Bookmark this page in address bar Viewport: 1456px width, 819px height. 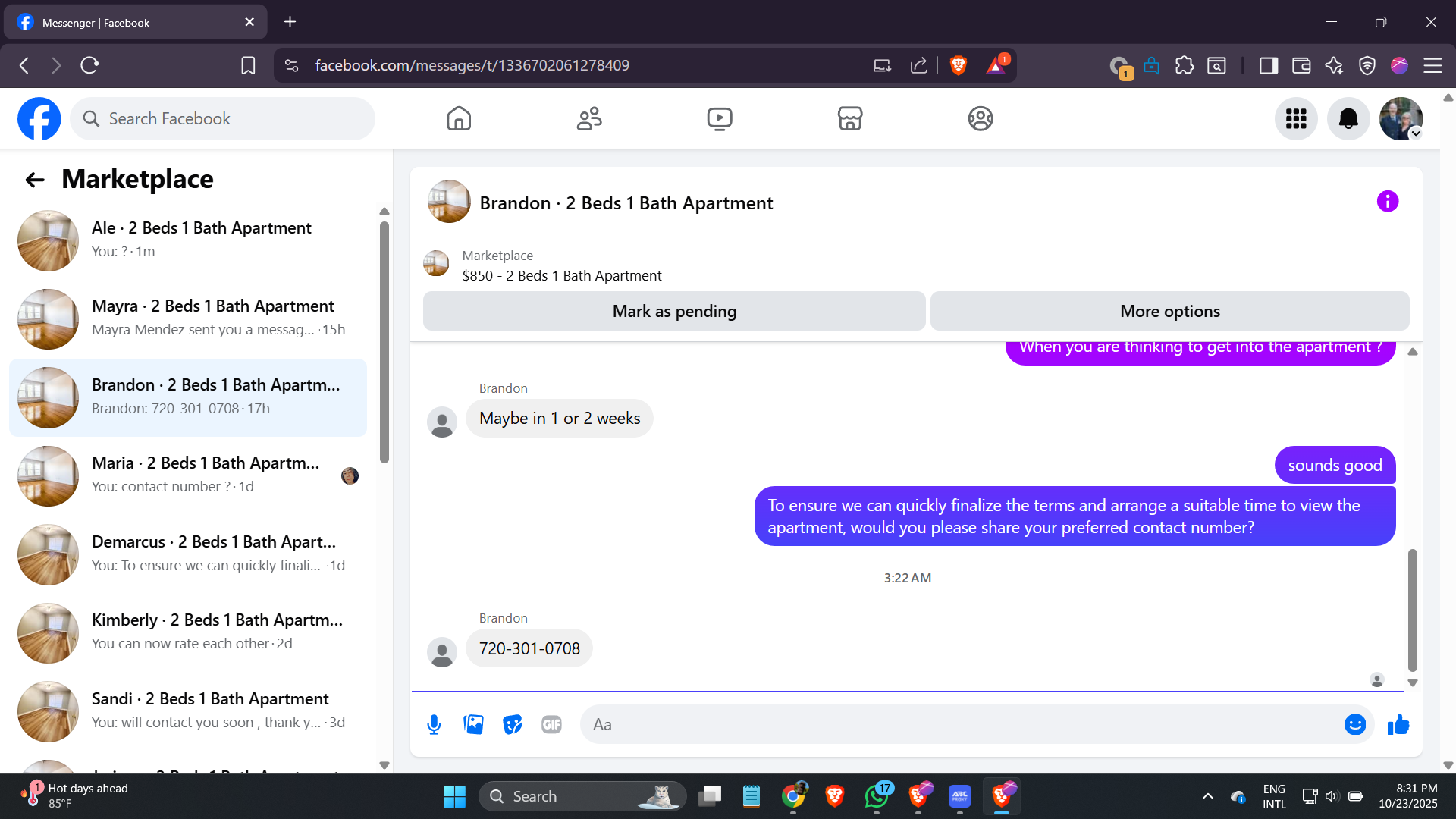pyautogui.click(x=248, y=66)
